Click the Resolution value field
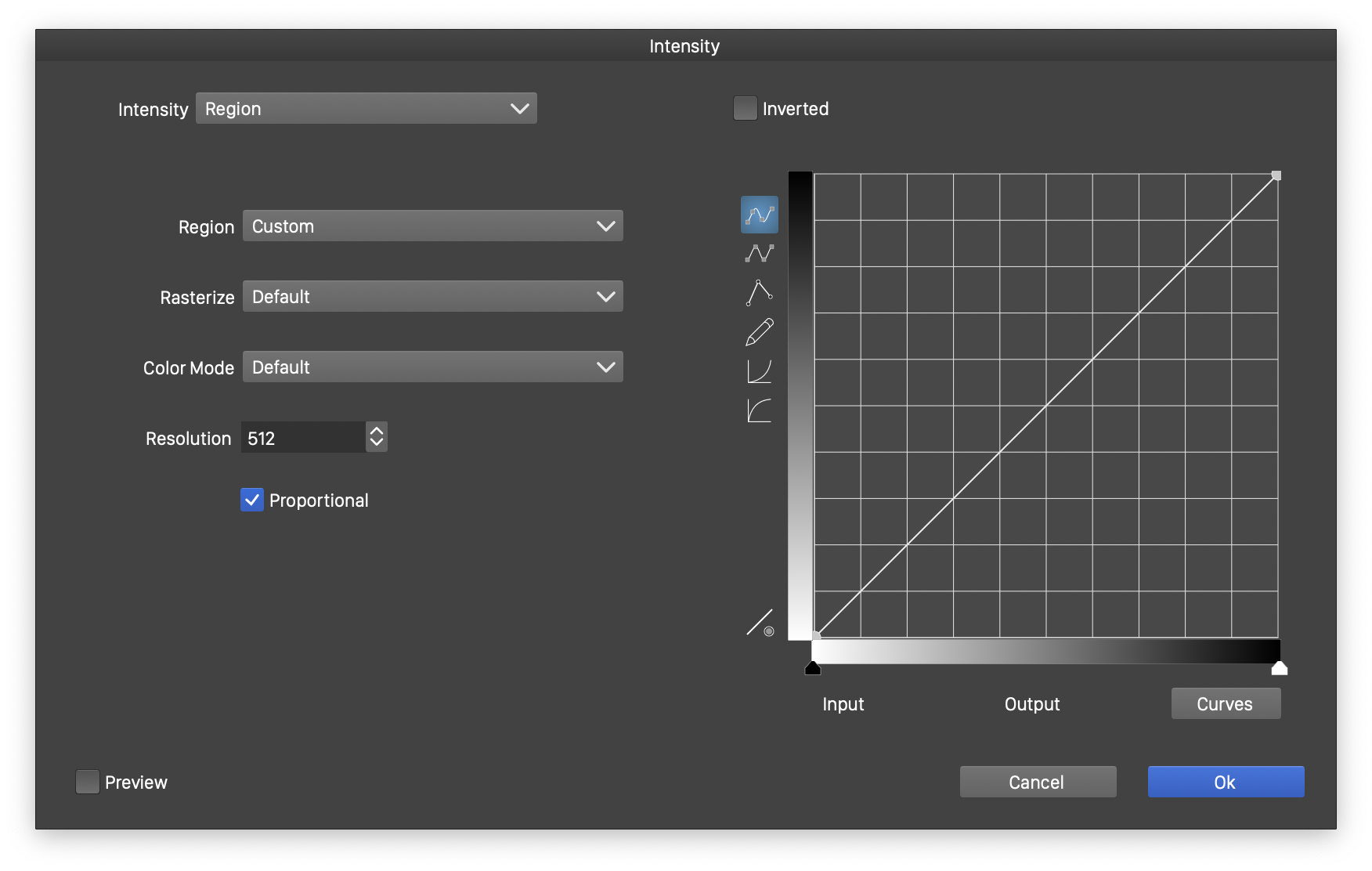1372x871 pixels. point(302,438)
